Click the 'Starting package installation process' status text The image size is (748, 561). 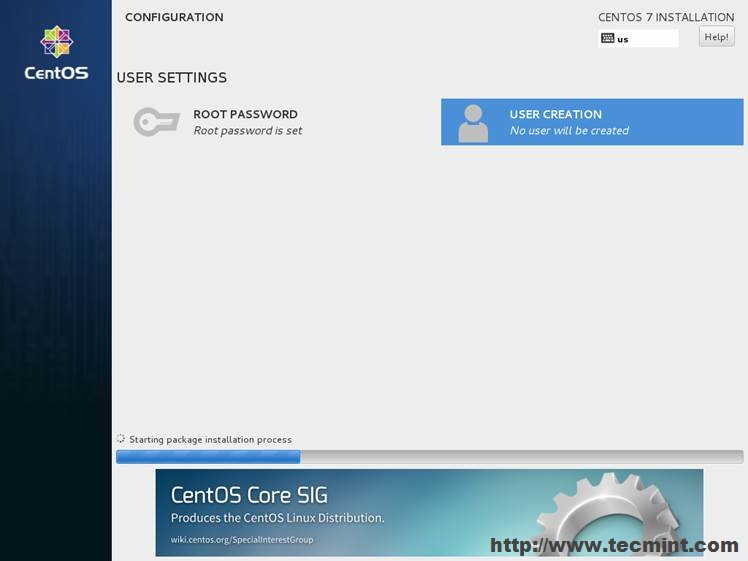(x=210, y=439)
